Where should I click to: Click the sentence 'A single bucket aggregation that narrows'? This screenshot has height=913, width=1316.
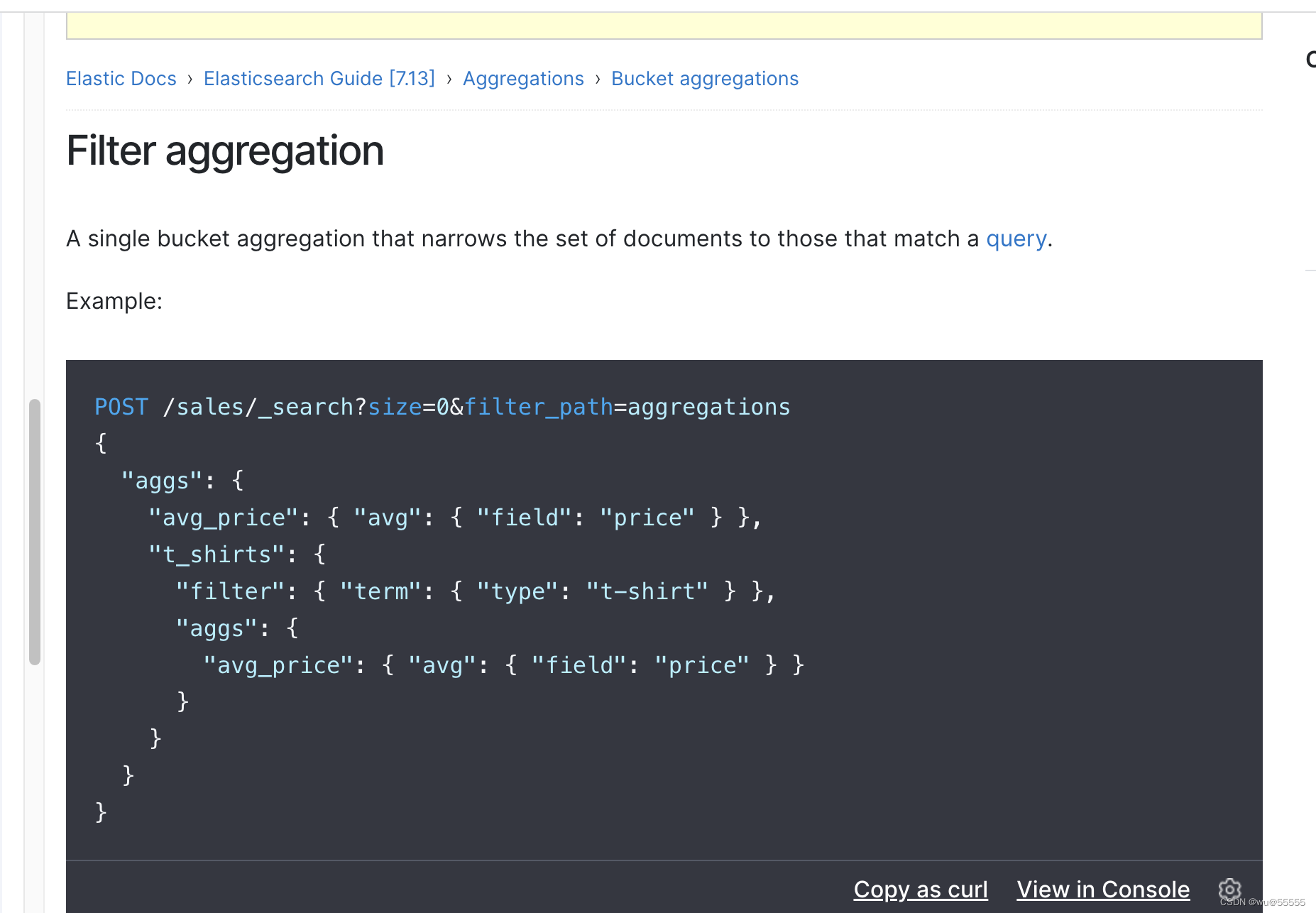click(x=559, y=239)
